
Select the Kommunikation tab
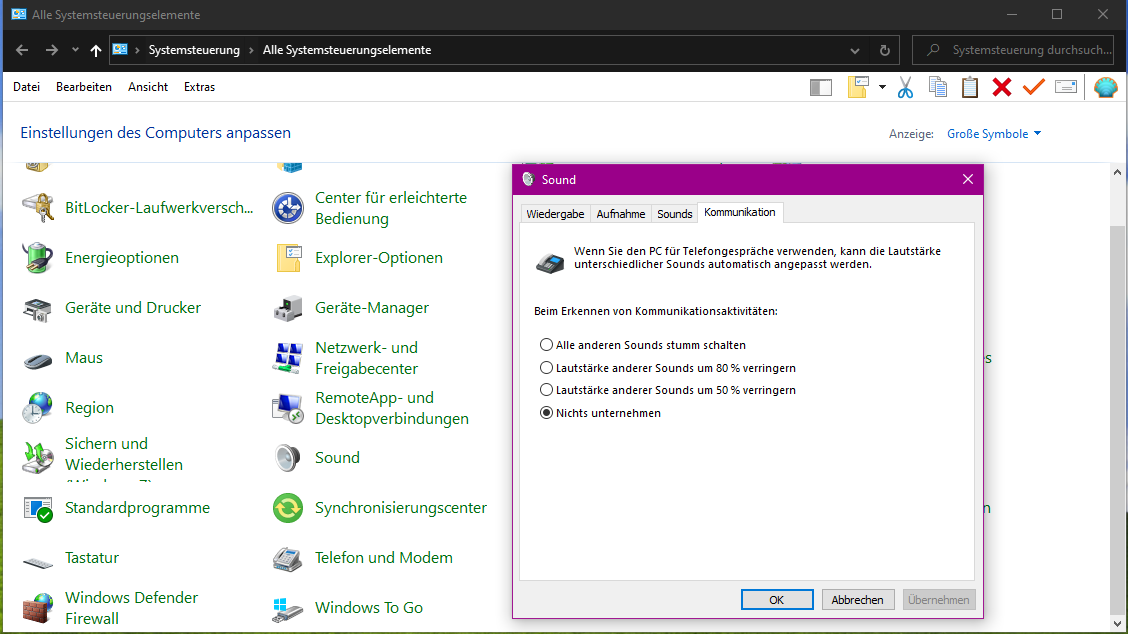[x=740, y=212]
